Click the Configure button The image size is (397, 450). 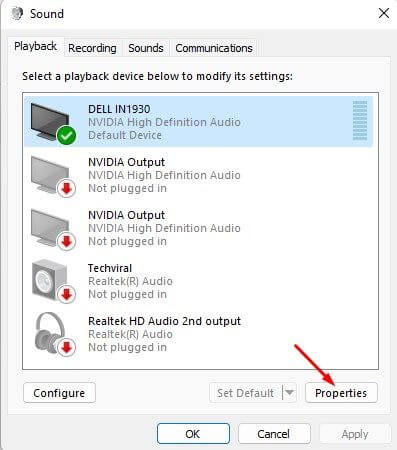pyautogui.click(x=59, y=393)
